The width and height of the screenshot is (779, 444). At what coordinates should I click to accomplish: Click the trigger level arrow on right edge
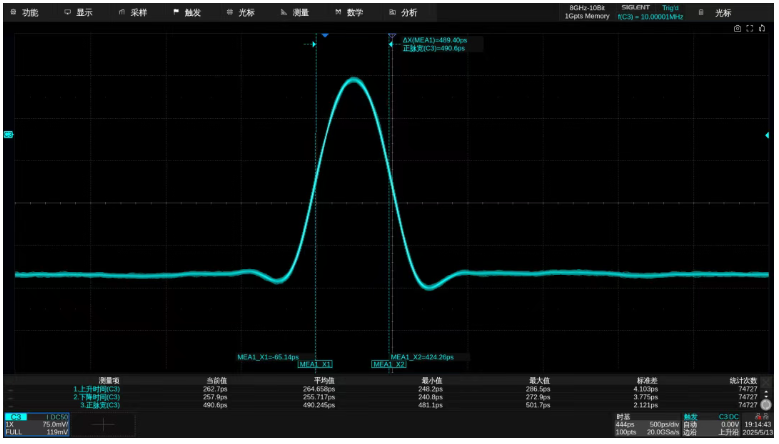tap(767, 135)
